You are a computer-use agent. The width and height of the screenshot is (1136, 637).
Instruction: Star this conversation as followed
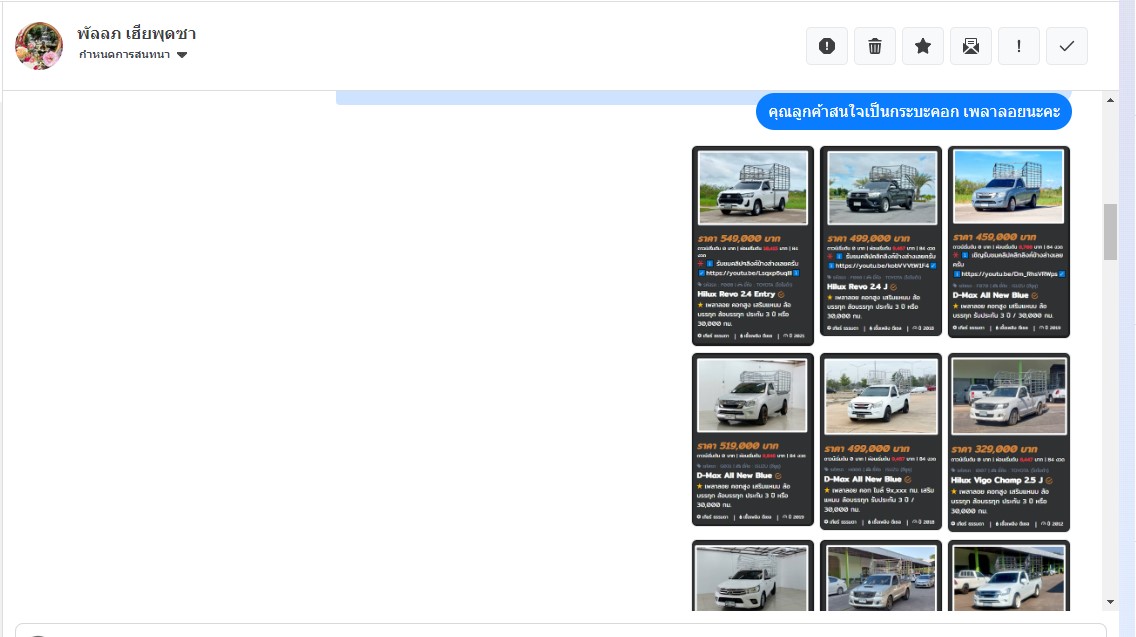[x=923, y=46]
